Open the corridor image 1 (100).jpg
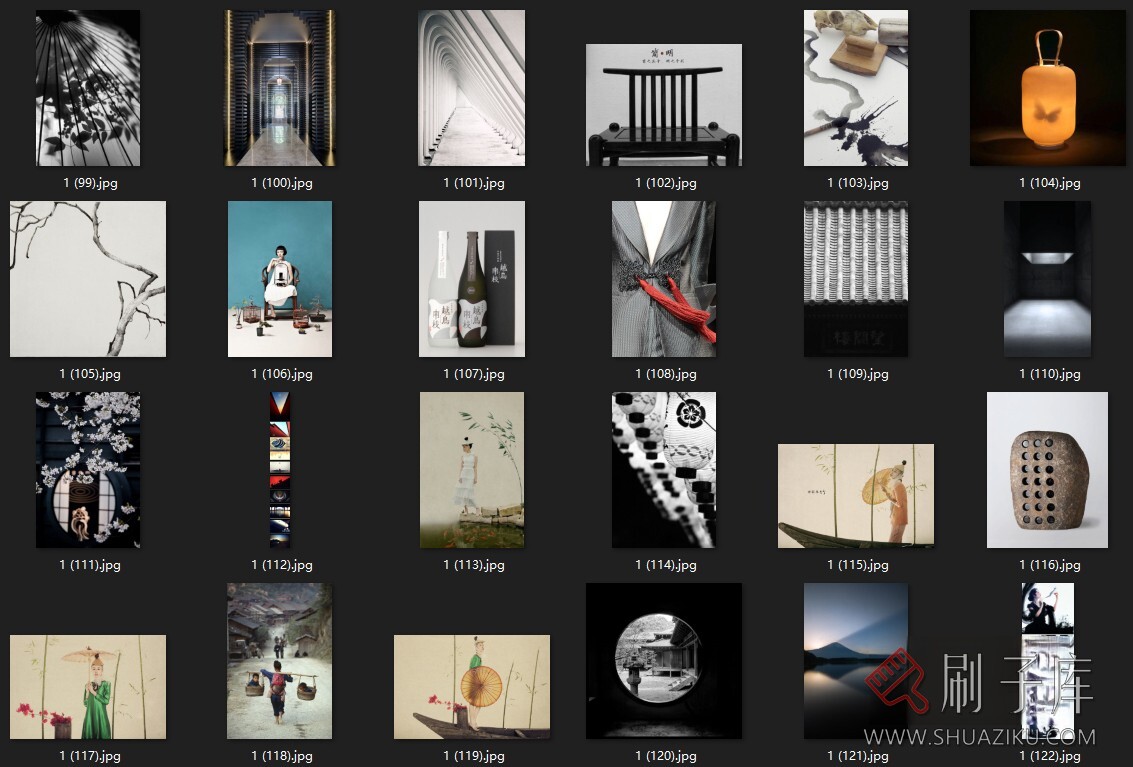Screen dimensions: 1133x767 pos(280,88)
